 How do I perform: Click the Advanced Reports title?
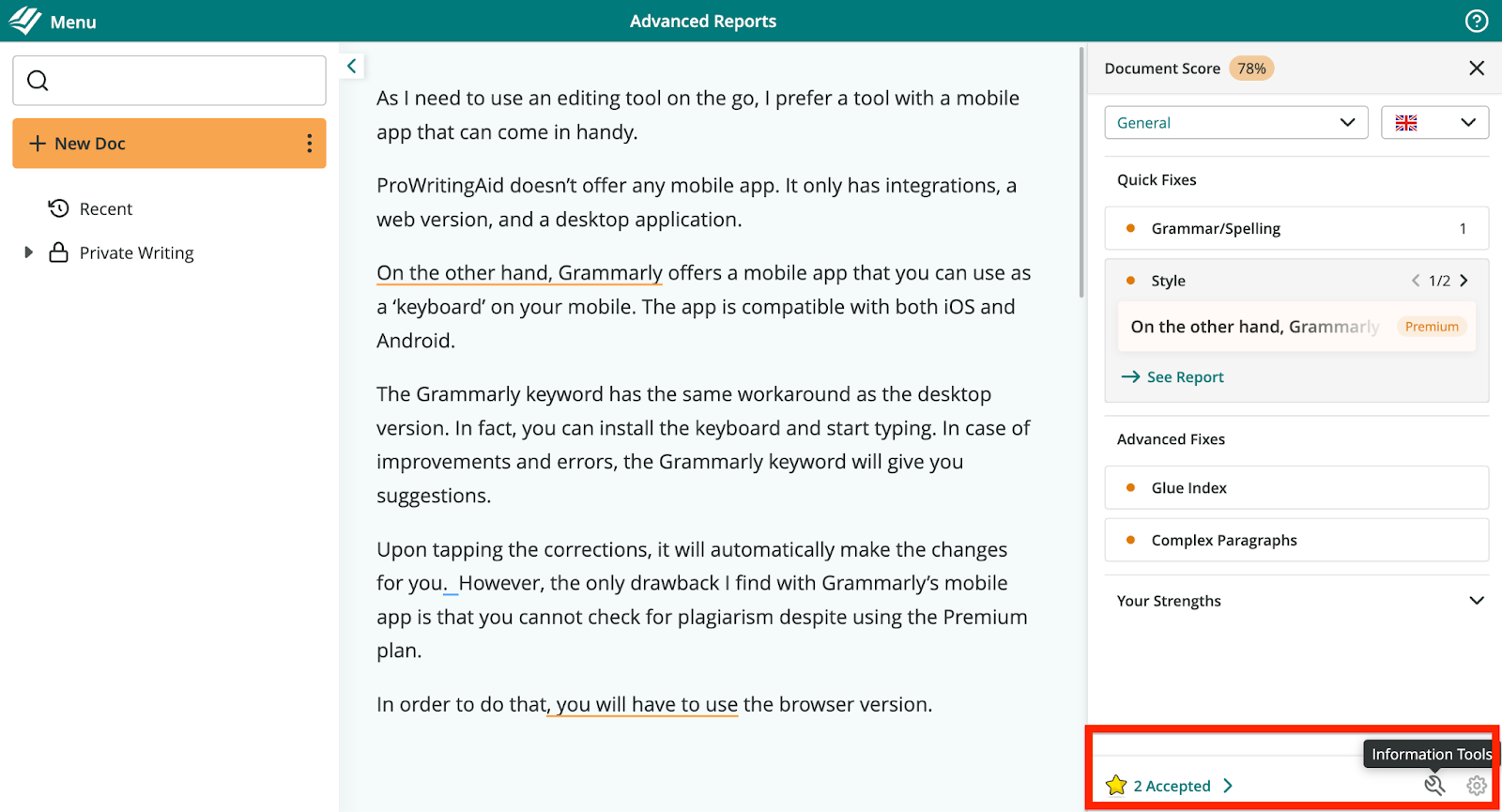(x=703, y=22)
